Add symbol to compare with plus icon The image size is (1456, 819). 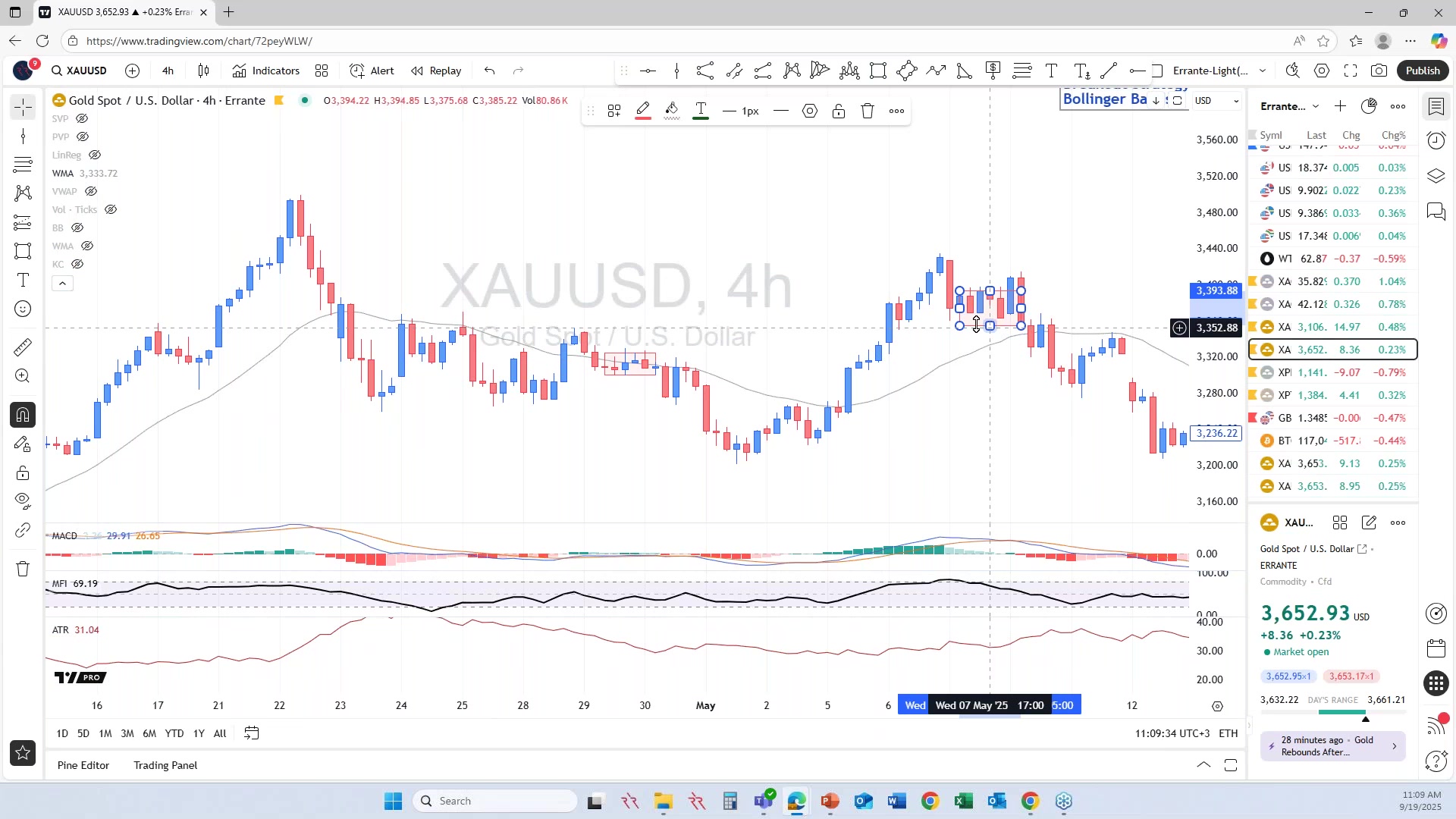point(132,71)
